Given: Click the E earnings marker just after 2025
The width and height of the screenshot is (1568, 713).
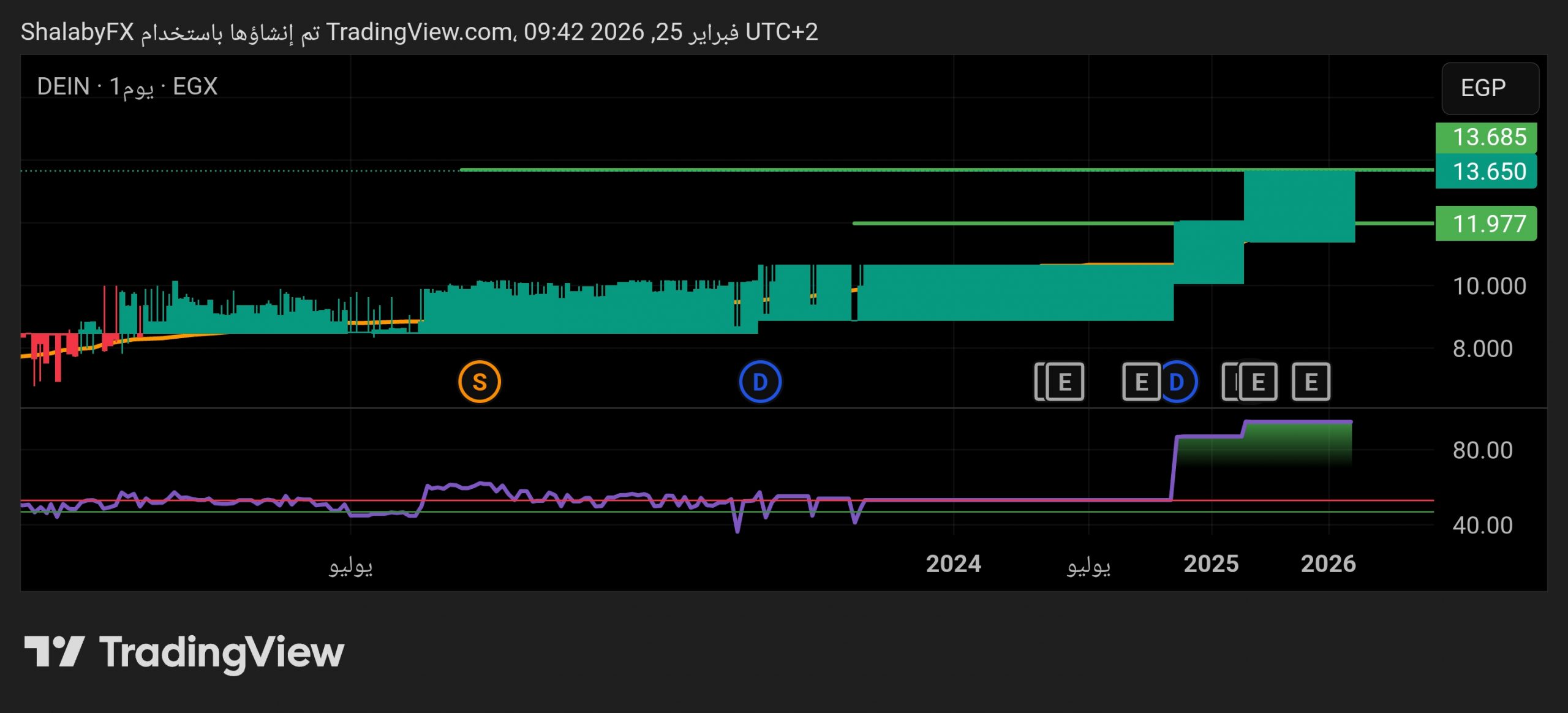Looking at the screenshot, I should coord(1258,382).
